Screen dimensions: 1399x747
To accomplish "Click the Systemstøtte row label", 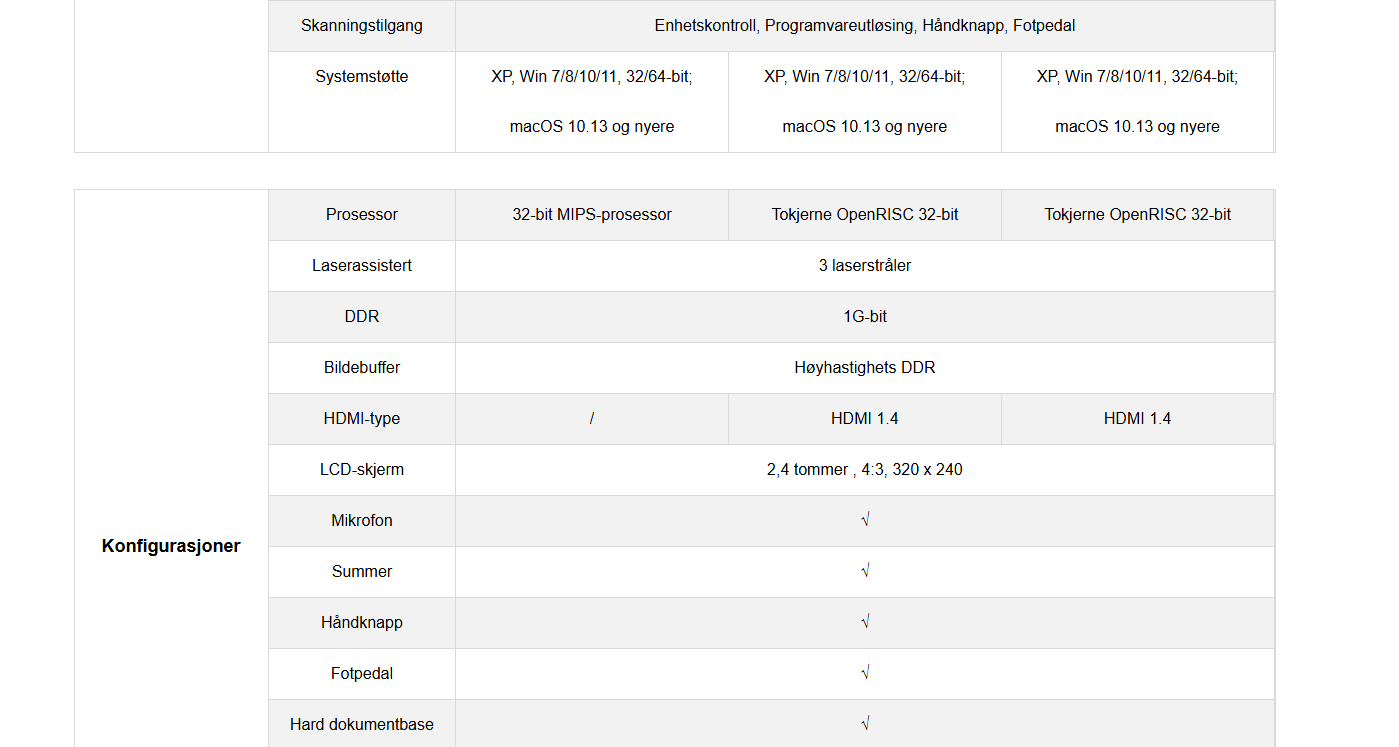I will (x=362, y=76).
